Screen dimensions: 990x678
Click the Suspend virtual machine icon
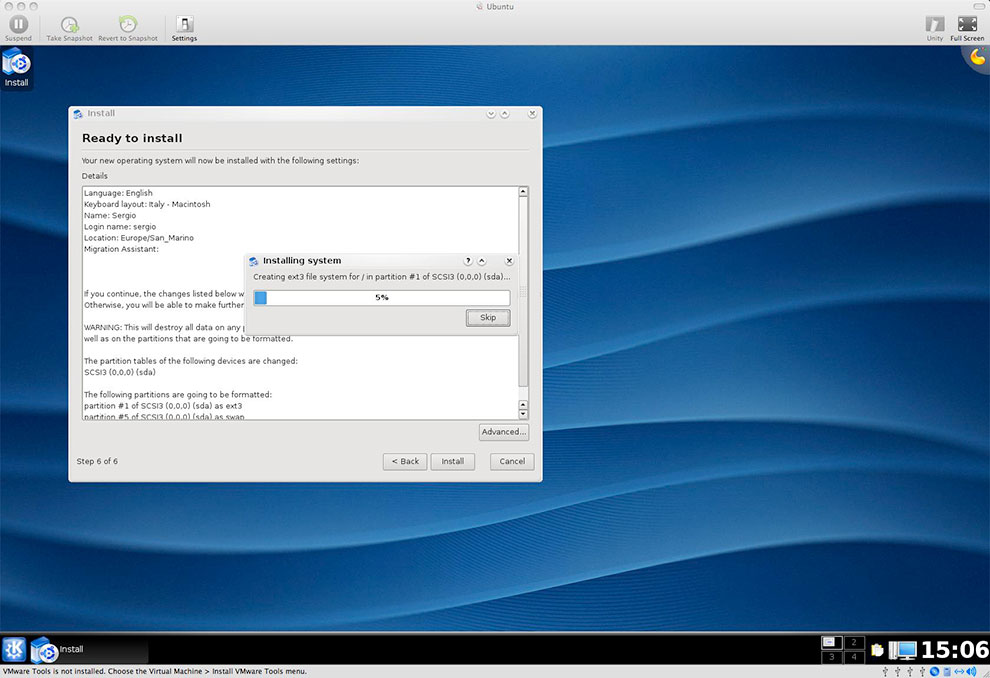[17, 24]
